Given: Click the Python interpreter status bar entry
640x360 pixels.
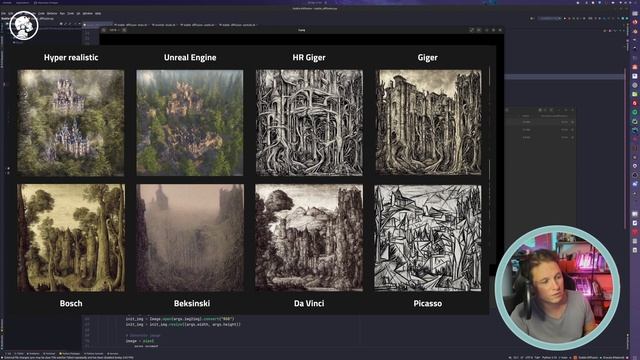Looking at the screenshot, I should coord(549,358).
